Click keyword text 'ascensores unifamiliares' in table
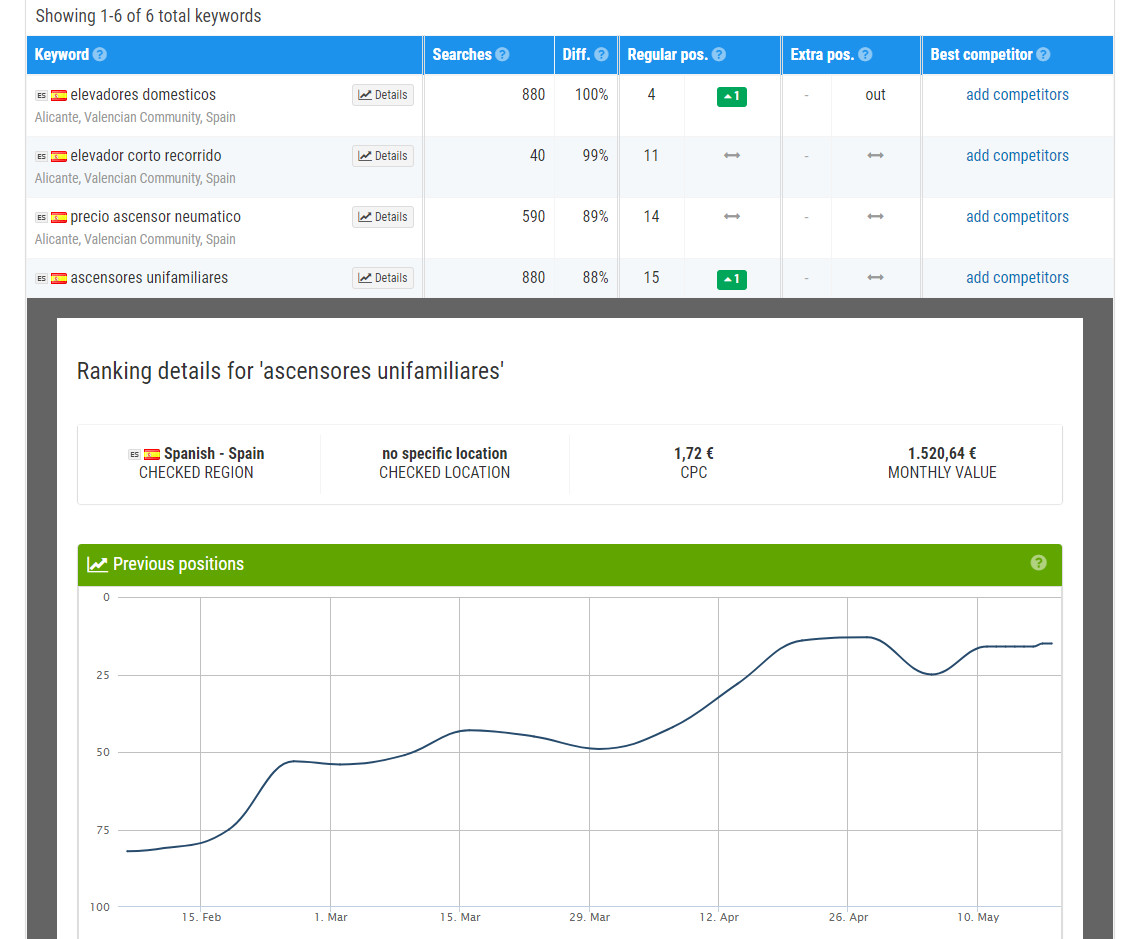This screenshot has width=1124, height=939. [x=149, y=277]
